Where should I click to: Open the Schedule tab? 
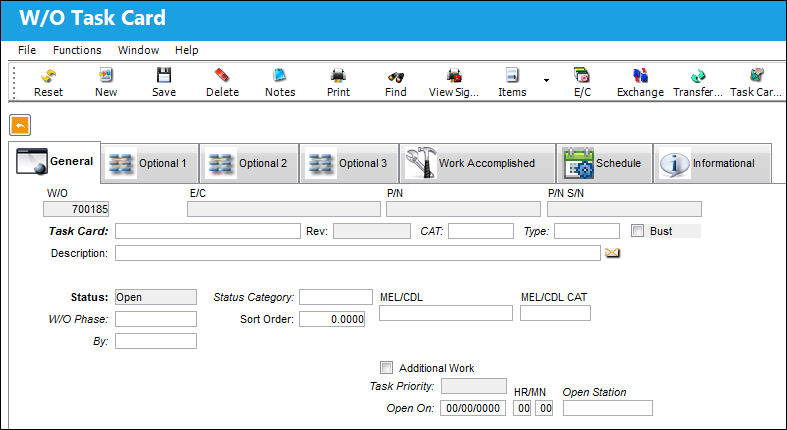coord(604,164)
